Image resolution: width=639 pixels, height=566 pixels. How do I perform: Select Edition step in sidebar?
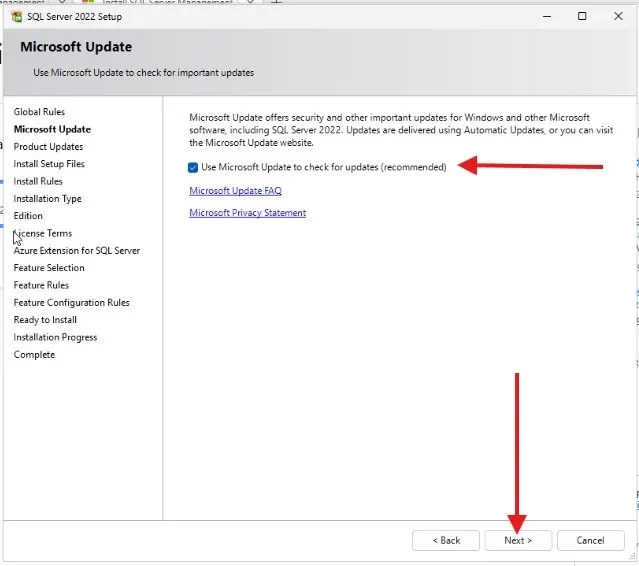[28, 216]
